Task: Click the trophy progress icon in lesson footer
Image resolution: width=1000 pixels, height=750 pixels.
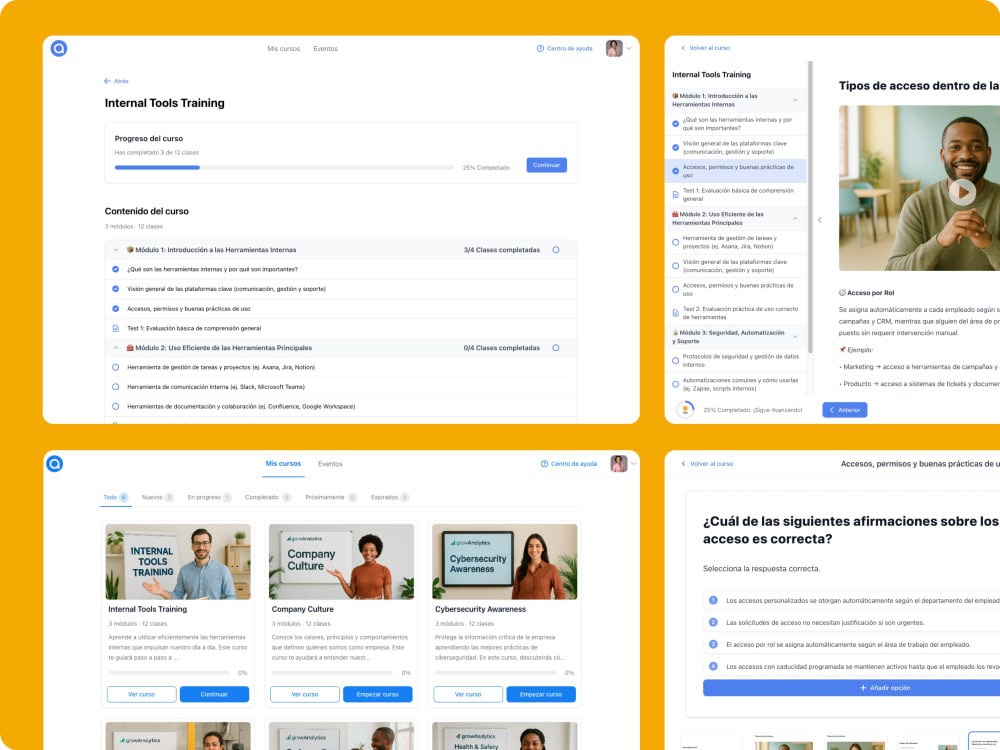Action: pos(685,409)
